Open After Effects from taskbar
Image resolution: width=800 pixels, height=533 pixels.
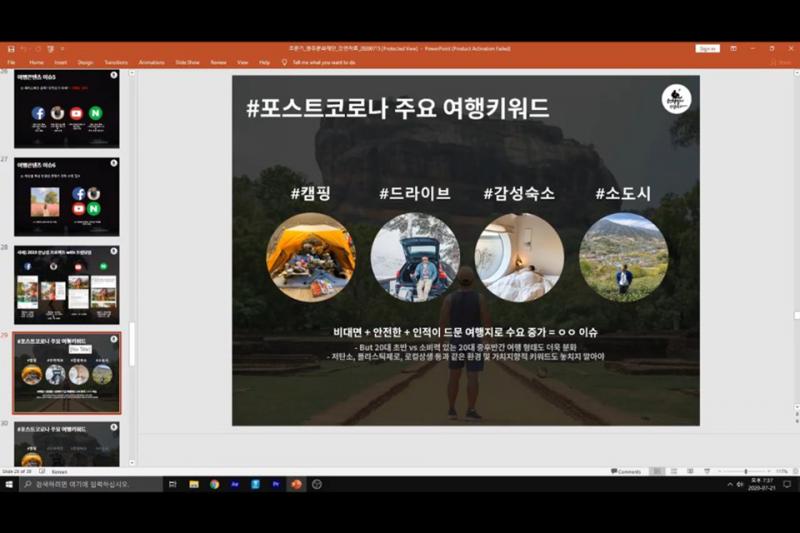(235, 484)
